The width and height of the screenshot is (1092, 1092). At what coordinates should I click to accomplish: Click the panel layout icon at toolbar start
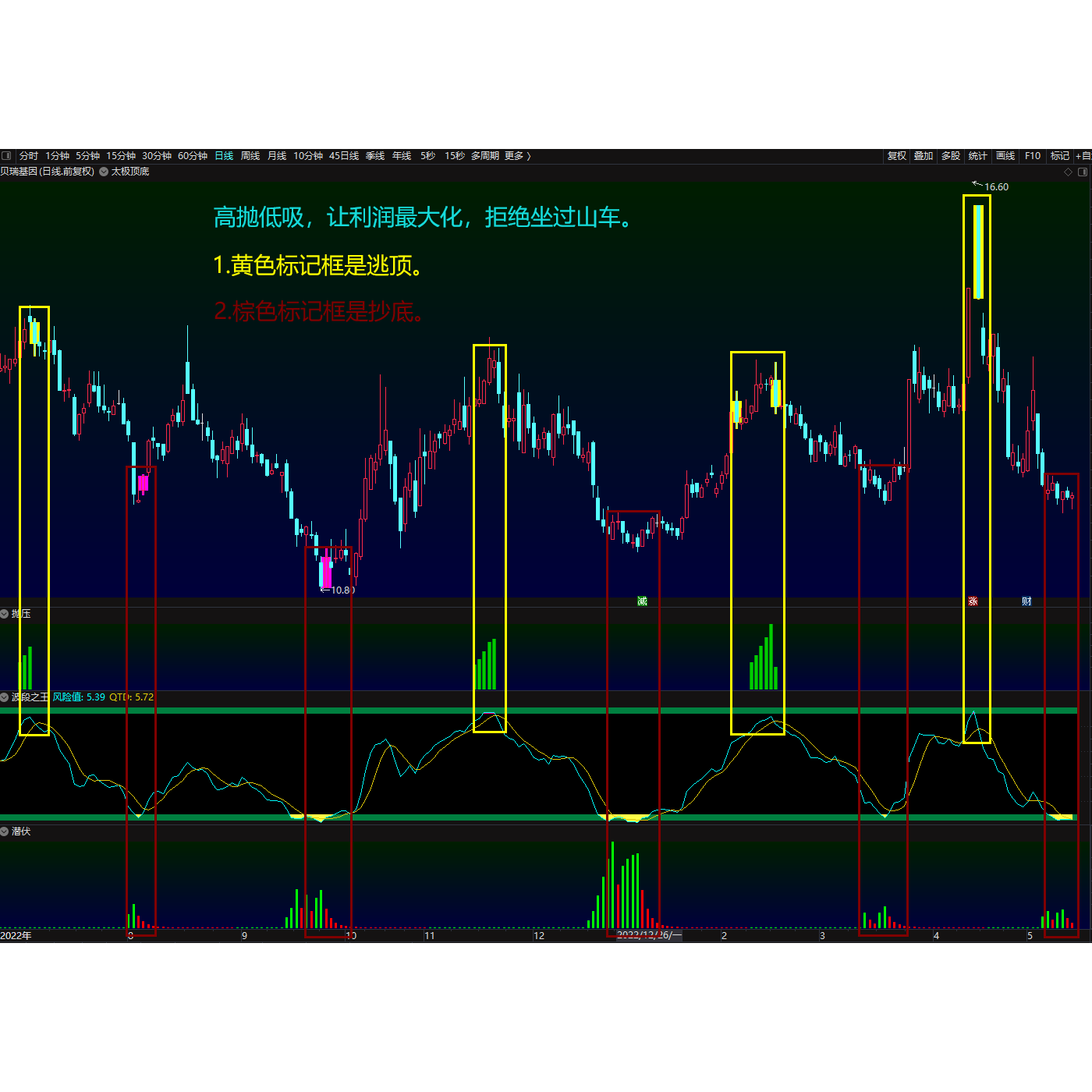pos(6,156)
